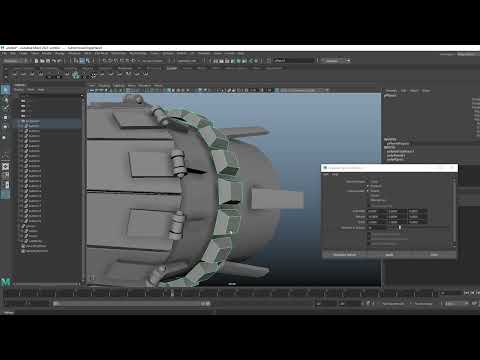Toggle snap to curves icon
Screen dimensions: 480x360
110,61
